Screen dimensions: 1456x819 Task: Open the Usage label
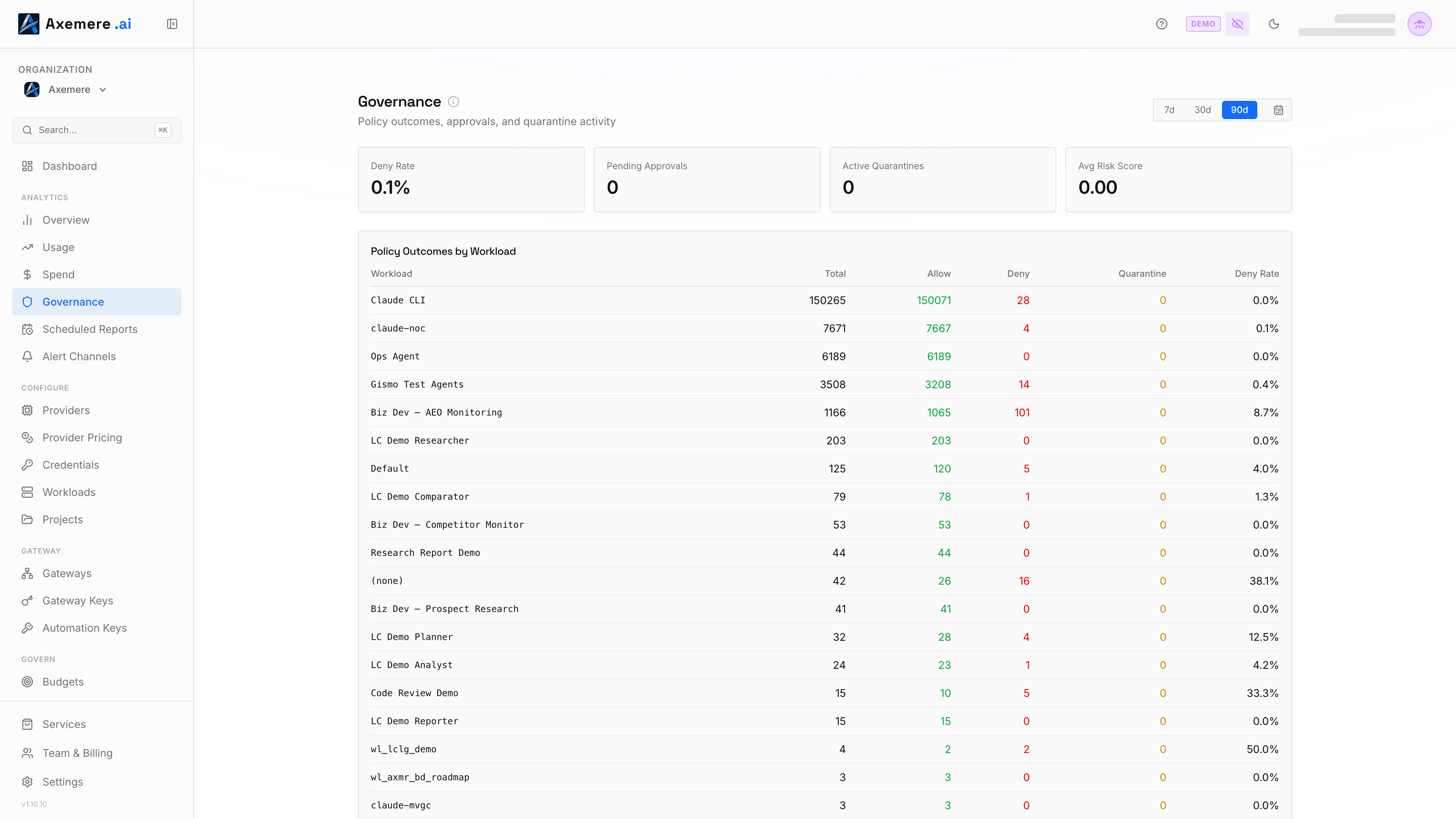58,247
